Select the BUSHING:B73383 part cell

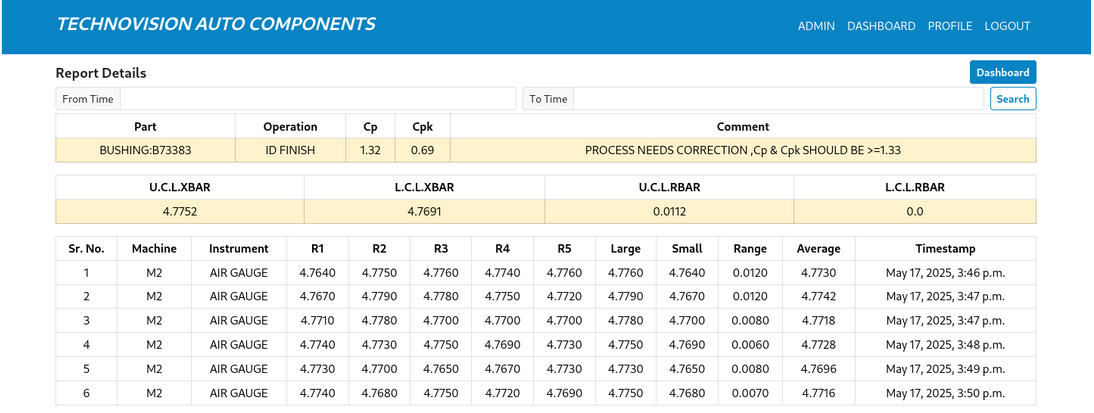(x=145, y=150)
